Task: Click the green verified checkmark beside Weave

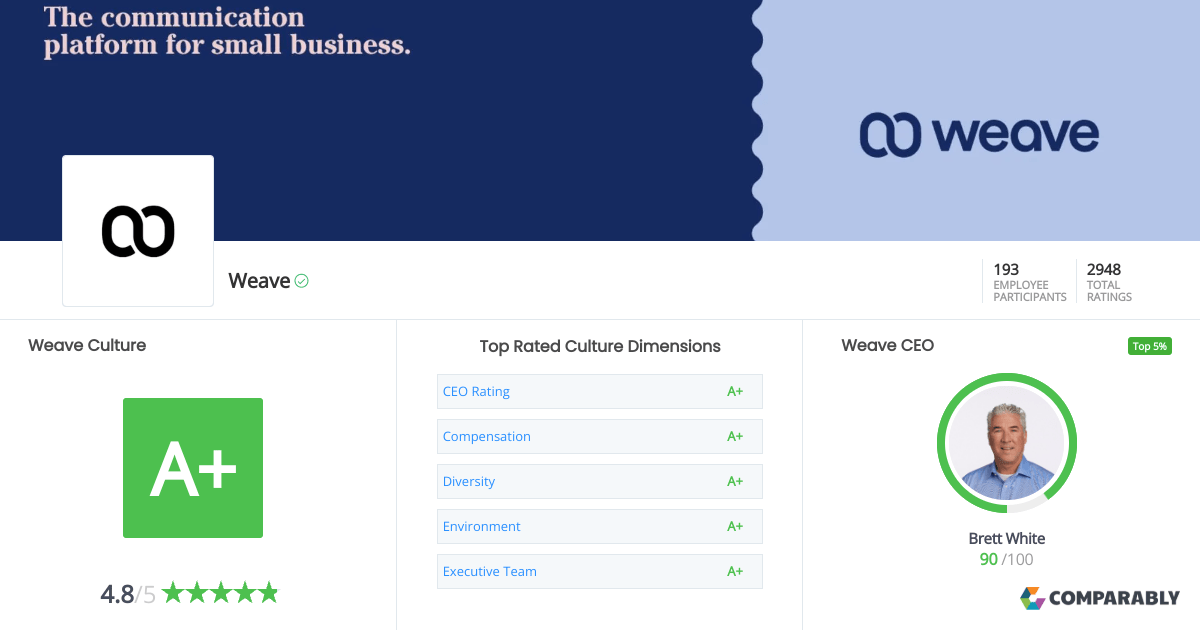Action: [301, 281]
